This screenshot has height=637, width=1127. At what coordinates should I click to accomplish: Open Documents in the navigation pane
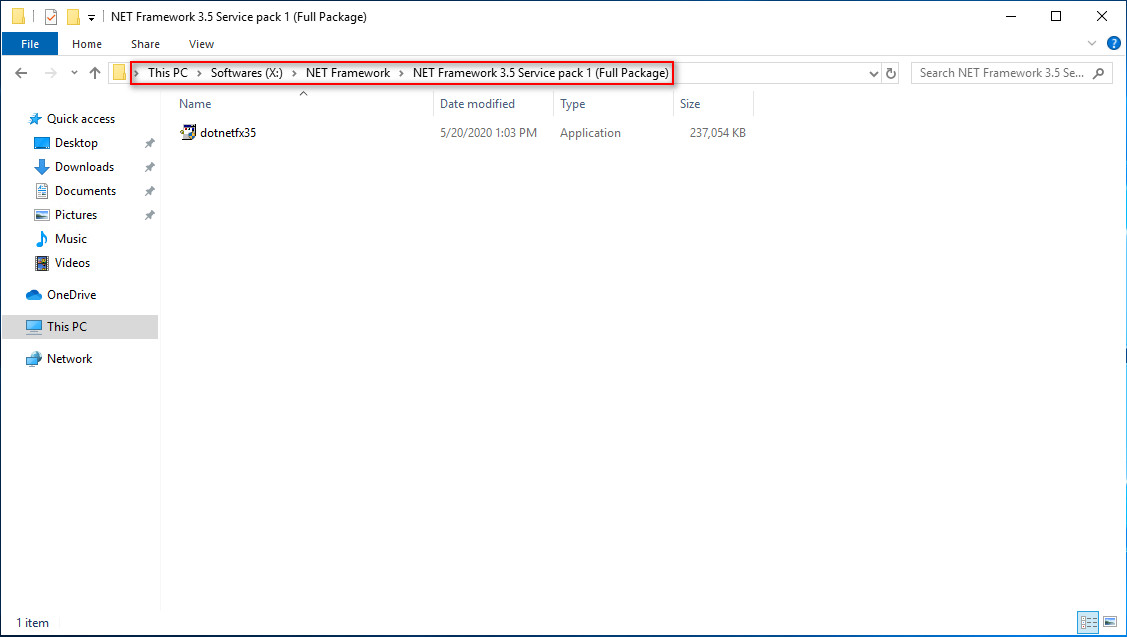[x=85, y=191]
